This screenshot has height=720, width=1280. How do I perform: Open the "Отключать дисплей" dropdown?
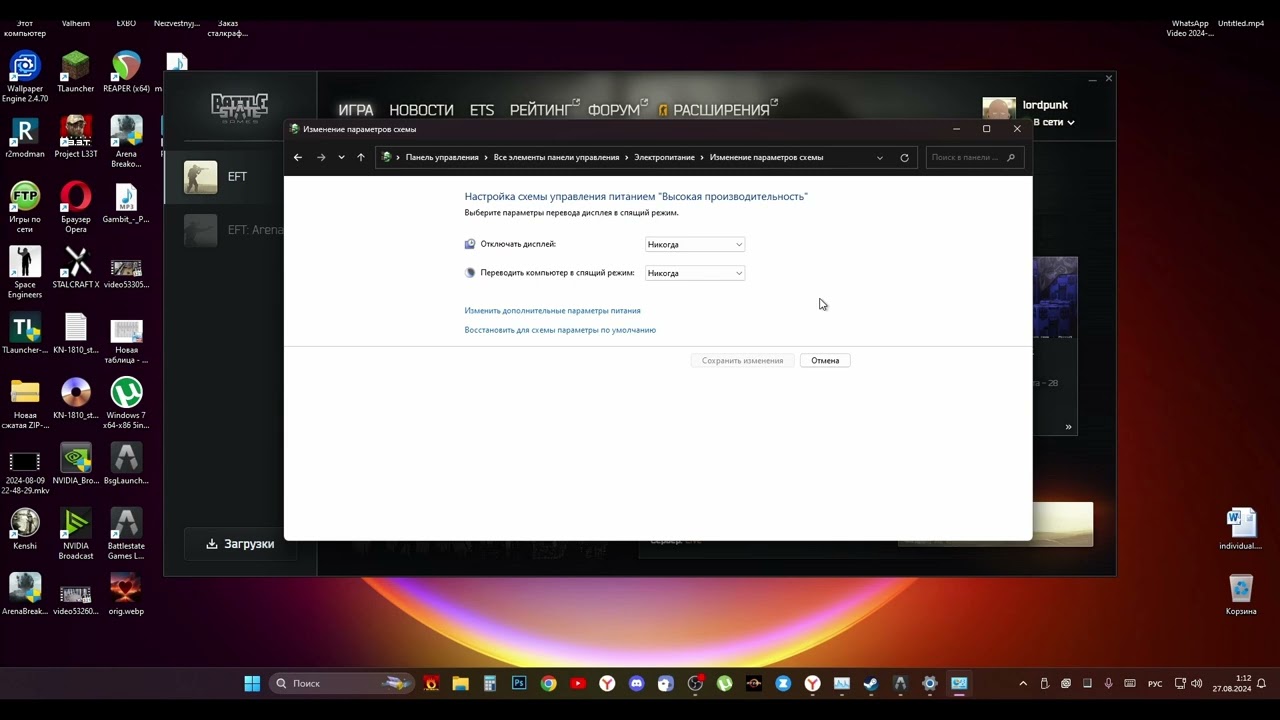click(695, 244)
